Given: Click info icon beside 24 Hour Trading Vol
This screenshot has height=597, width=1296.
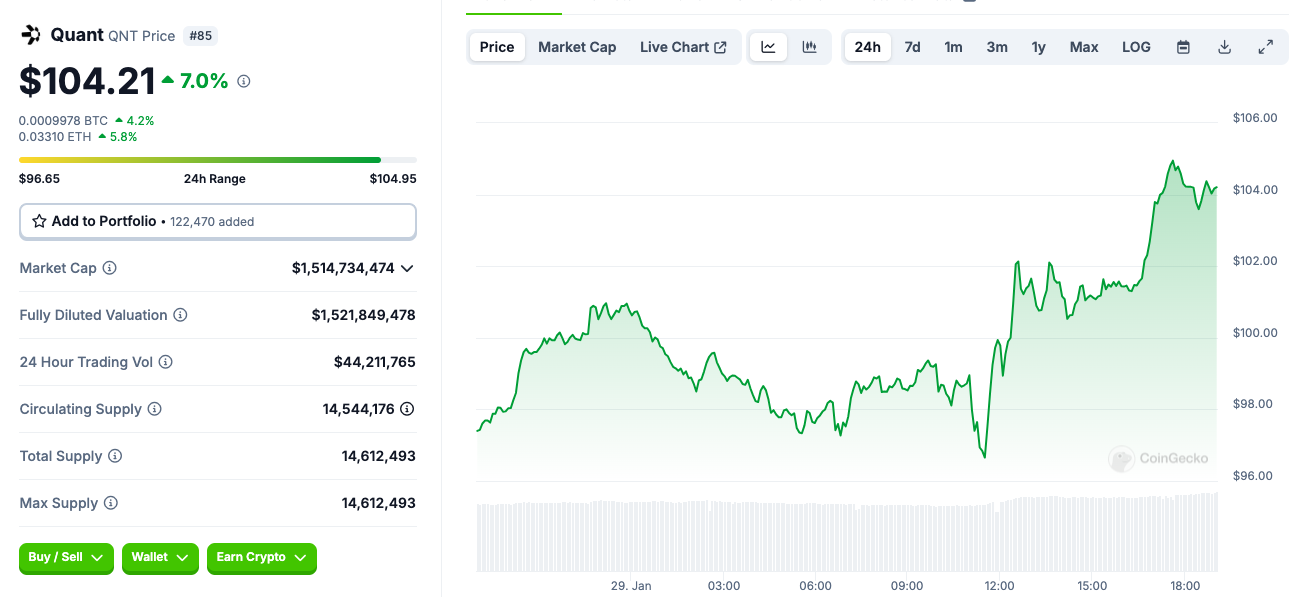Looking at the screenshot, I should (x=166, y=362).
